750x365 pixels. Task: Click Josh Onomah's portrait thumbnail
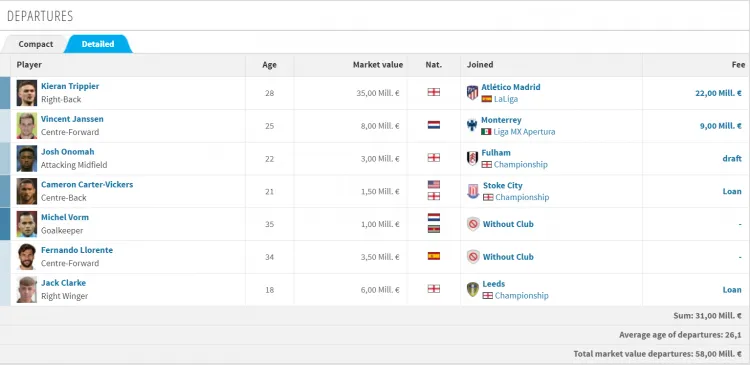(x=27, y=158)
